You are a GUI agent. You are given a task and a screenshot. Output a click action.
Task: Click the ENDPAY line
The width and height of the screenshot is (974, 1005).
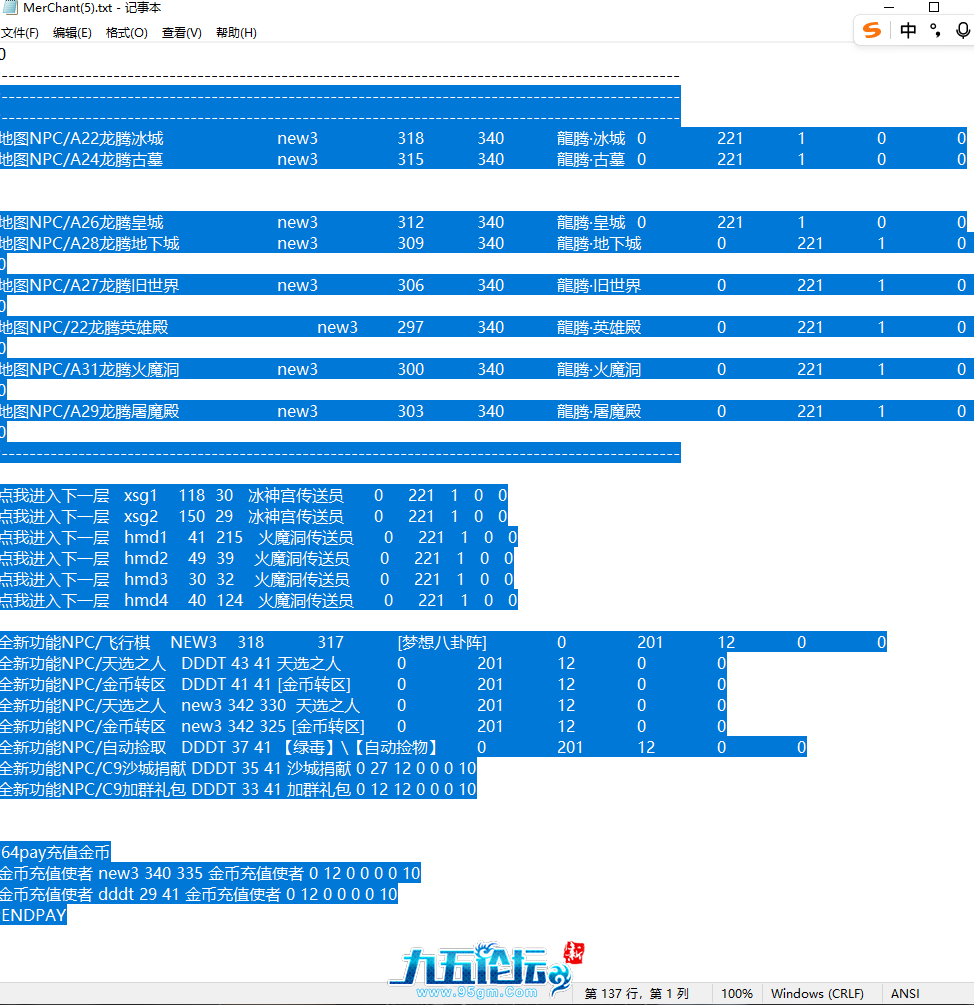tap(33, 915)
